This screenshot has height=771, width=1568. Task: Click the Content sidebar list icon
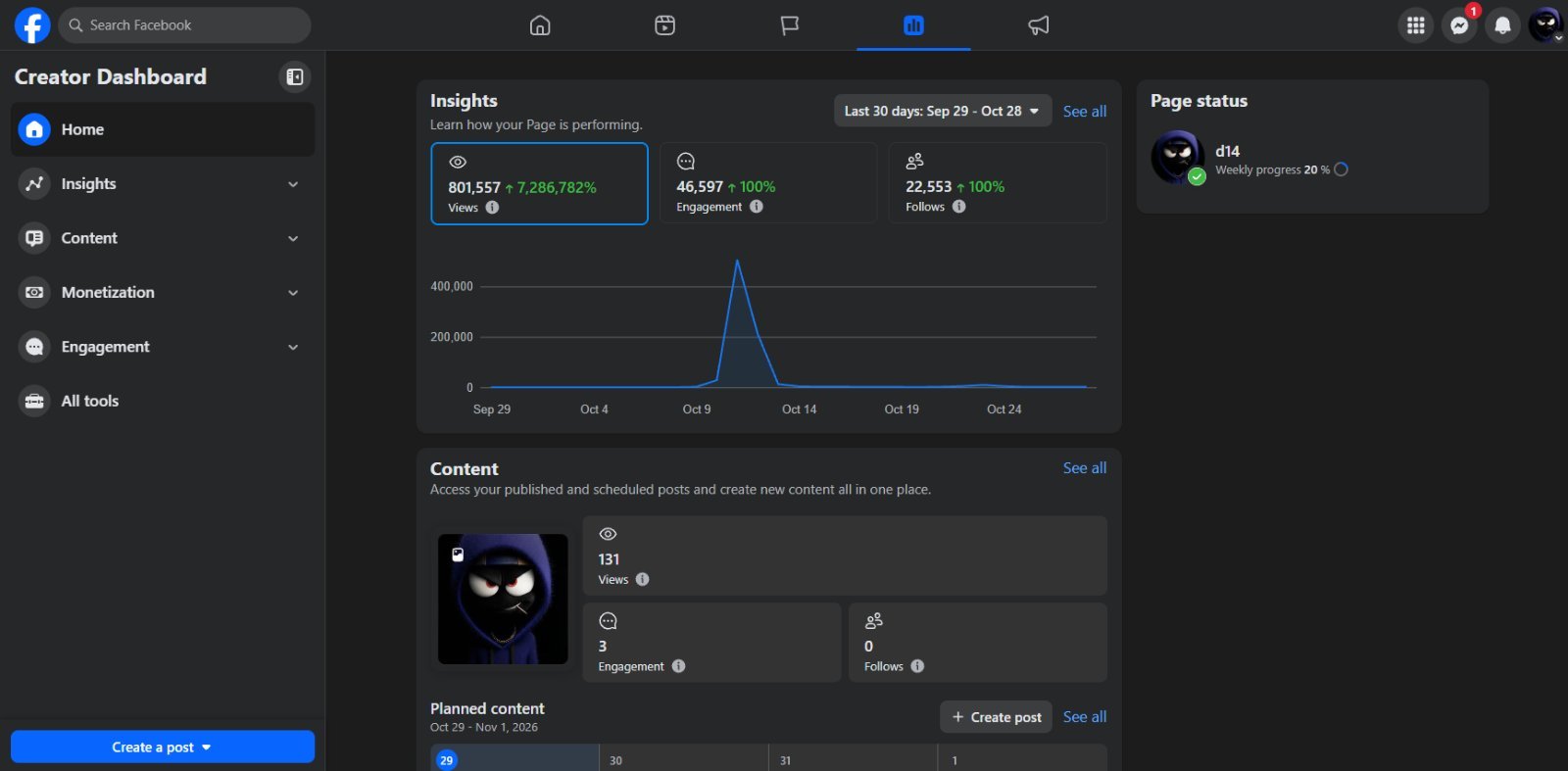tap(34, 238)
